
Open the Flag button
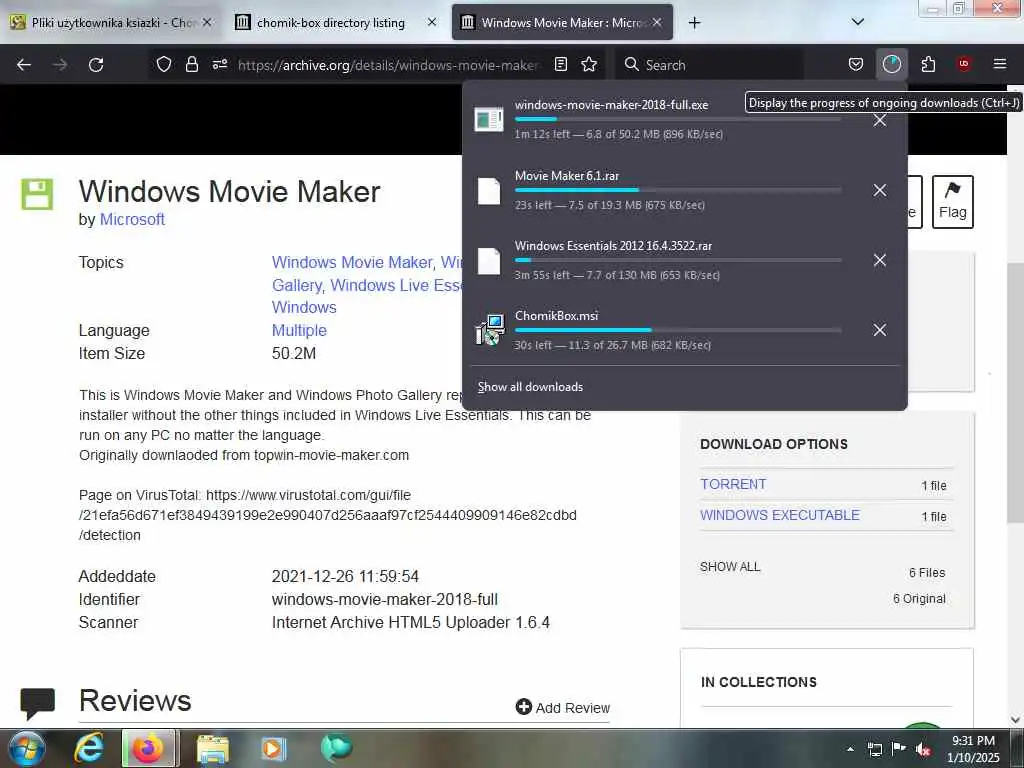pos(952,202)
